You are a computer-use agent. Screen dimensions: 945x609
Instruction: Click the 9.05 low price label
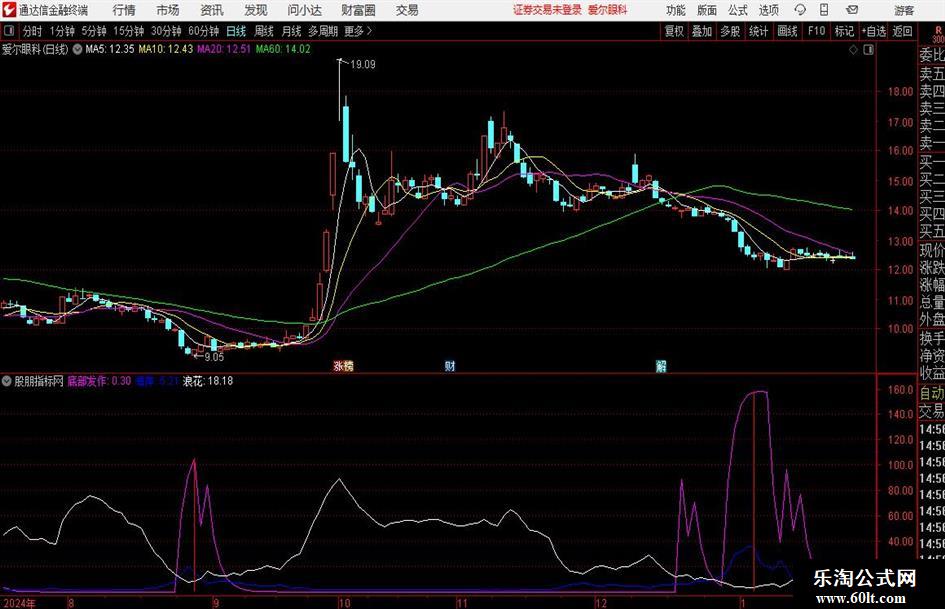(214, 357)
